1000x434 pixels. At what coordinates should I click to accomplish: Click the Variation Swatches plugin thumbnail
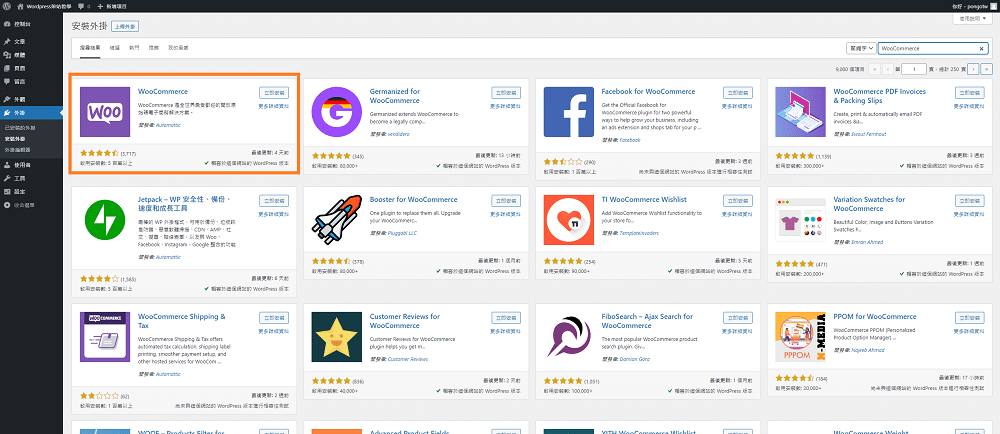(800, 220)
